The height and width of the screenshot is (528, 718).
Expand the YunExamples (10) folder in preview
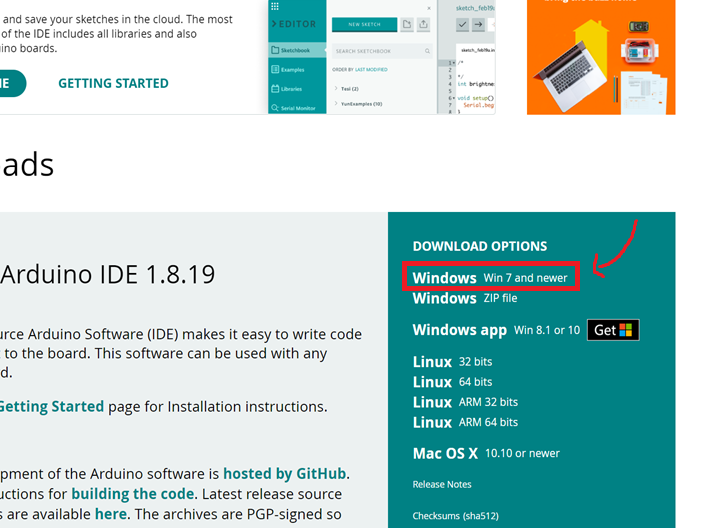click(x=358, y=104)
